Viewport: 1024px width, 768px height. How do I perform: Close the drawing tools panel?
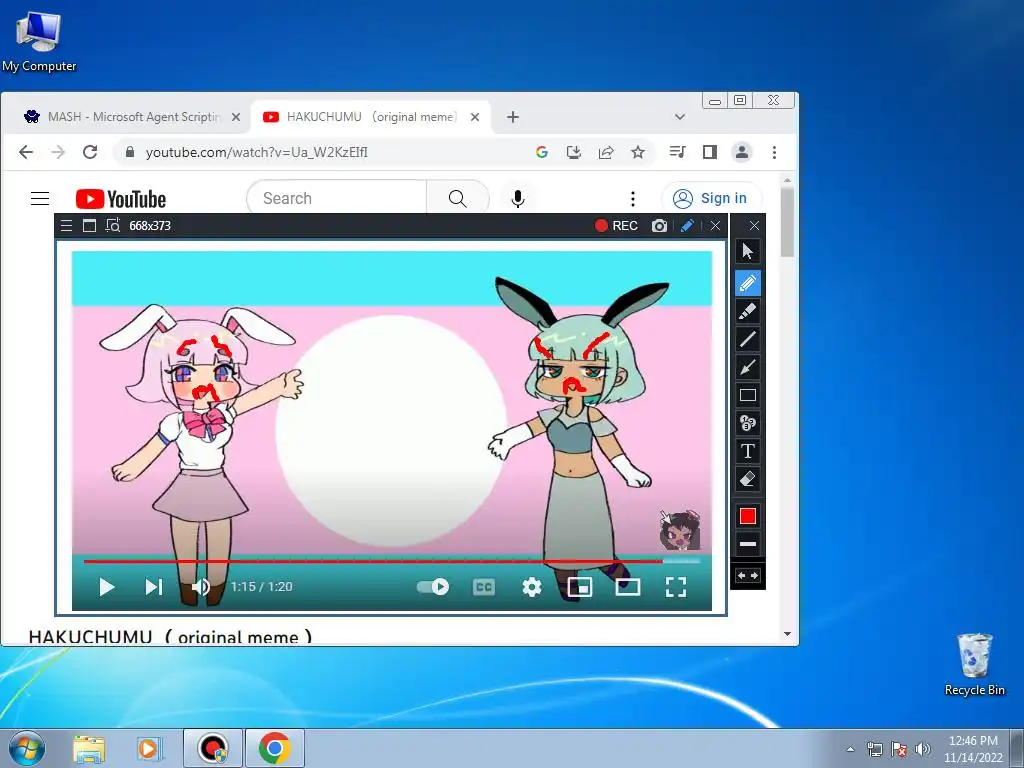click(x=754, y=225)
